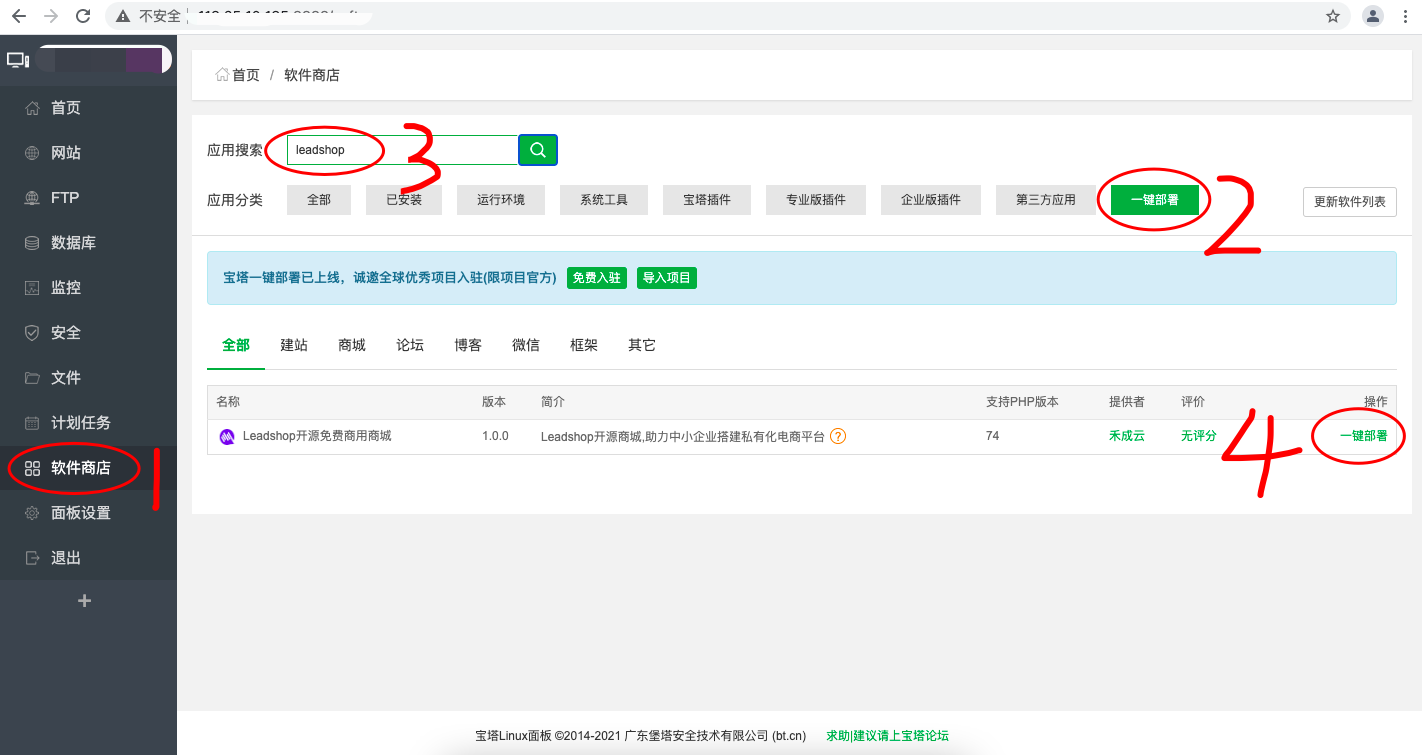Click the green 导入项目 button
Screen dimensions: 1422x755
(x=667, y=278)
